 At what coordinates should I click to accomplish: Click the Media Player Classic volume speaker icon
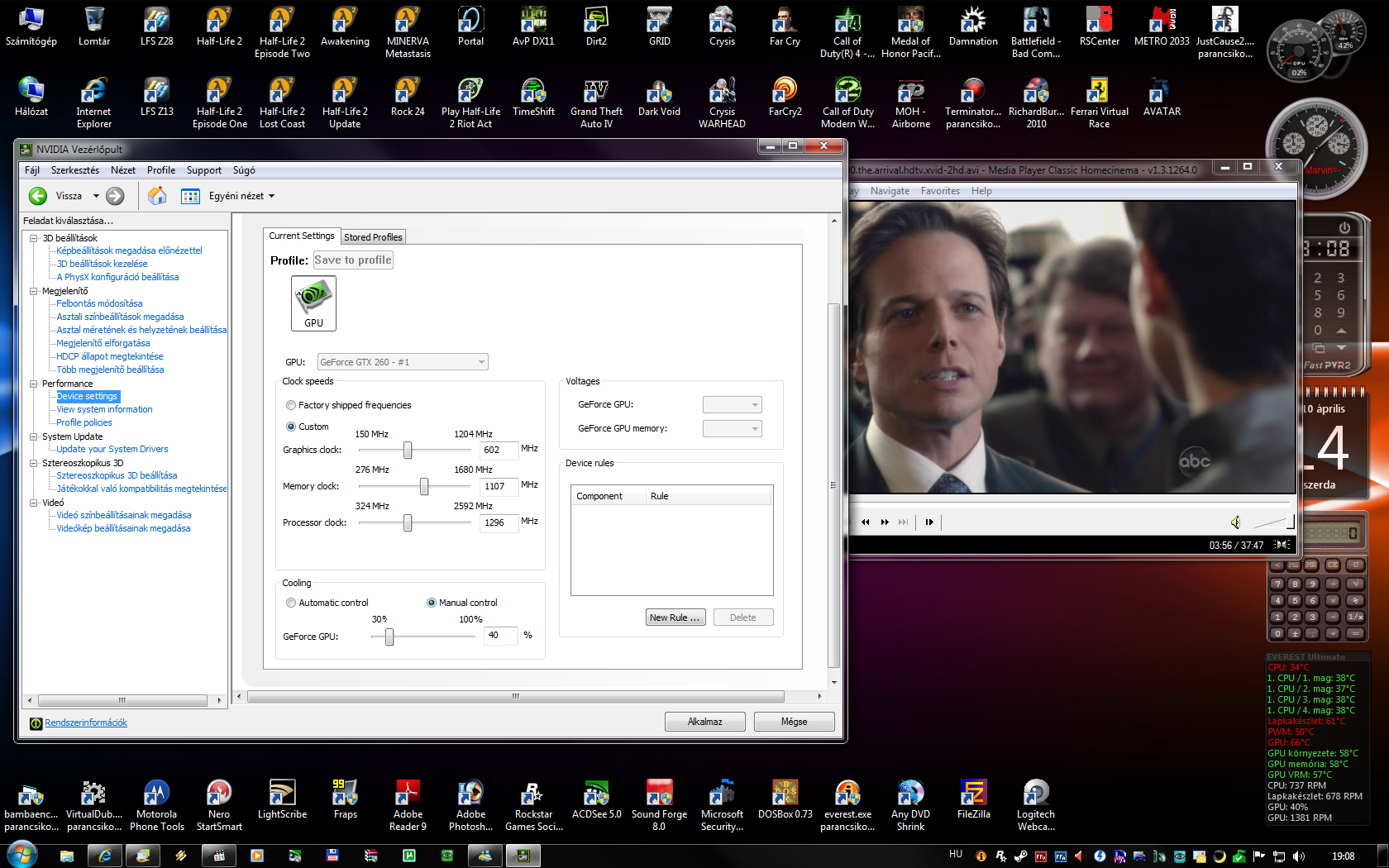coord(1235,522)
